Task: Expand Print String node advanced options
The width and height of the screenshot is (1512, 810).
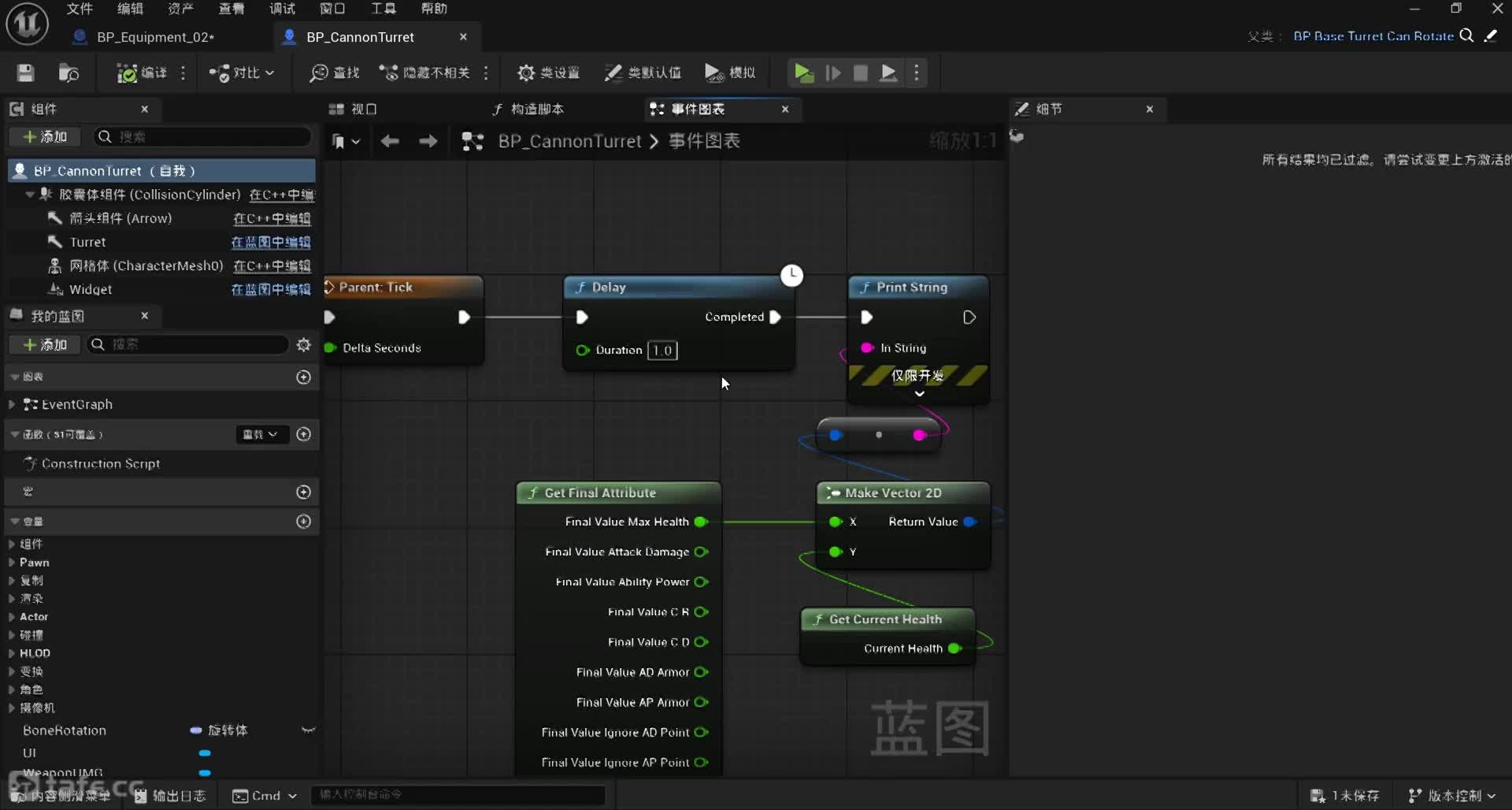Action: pos(919,394)
